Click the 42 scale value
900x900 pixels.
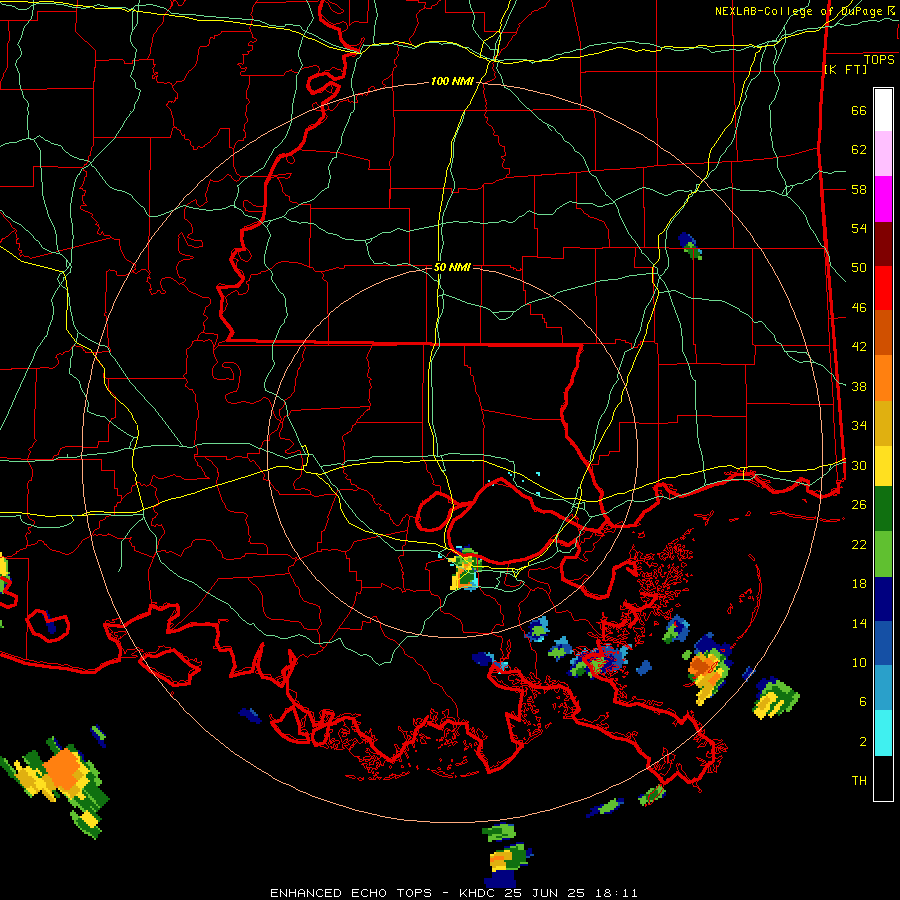point(859,347)
